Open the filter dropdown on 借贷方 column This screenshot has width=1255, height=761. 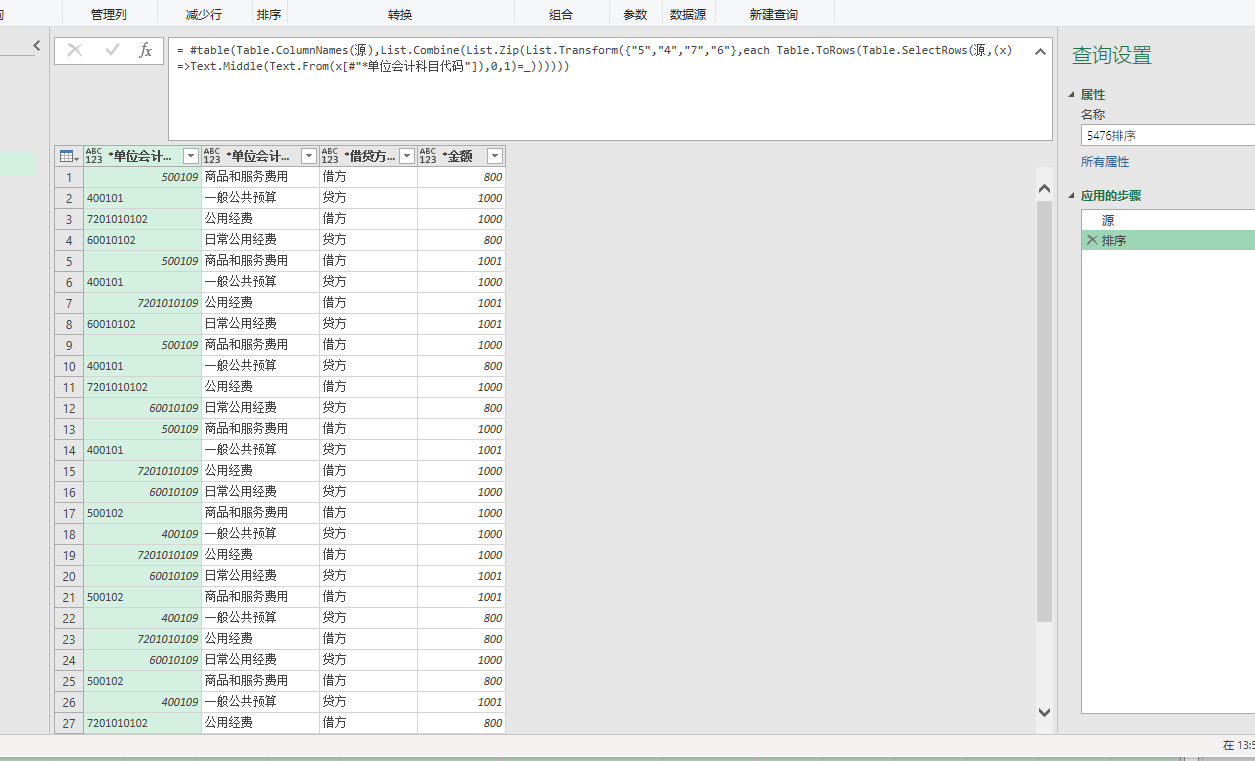tap(406, 156)
